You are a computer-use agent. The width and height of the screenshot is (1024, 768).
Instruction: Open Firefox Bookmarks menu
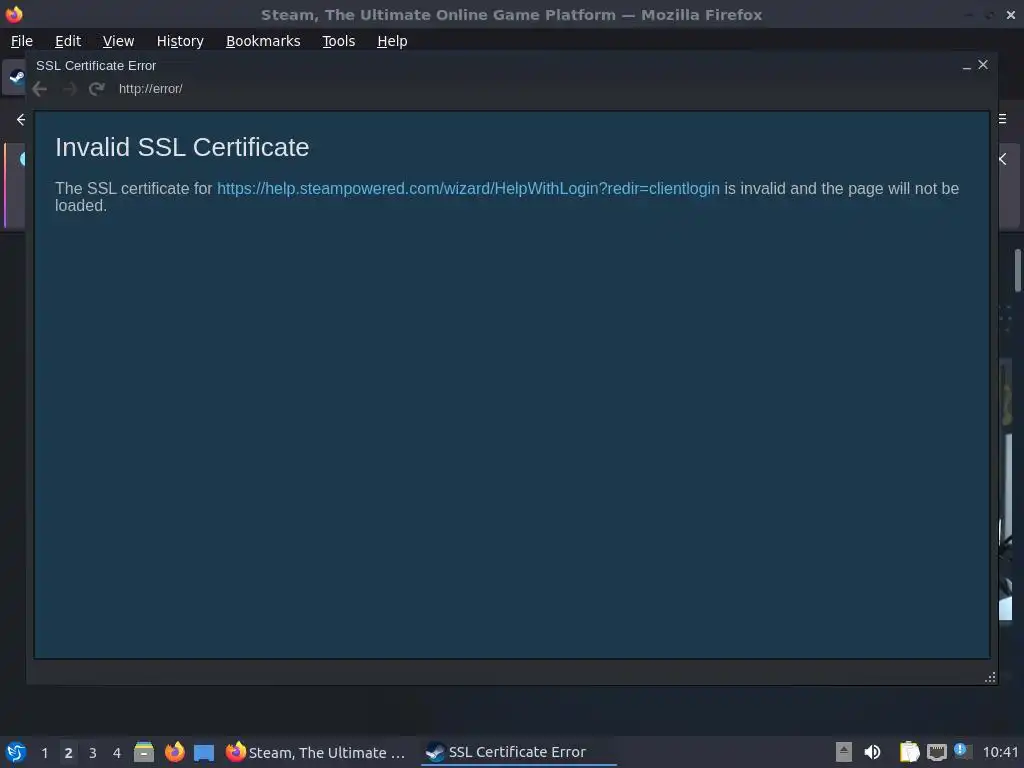263,41
